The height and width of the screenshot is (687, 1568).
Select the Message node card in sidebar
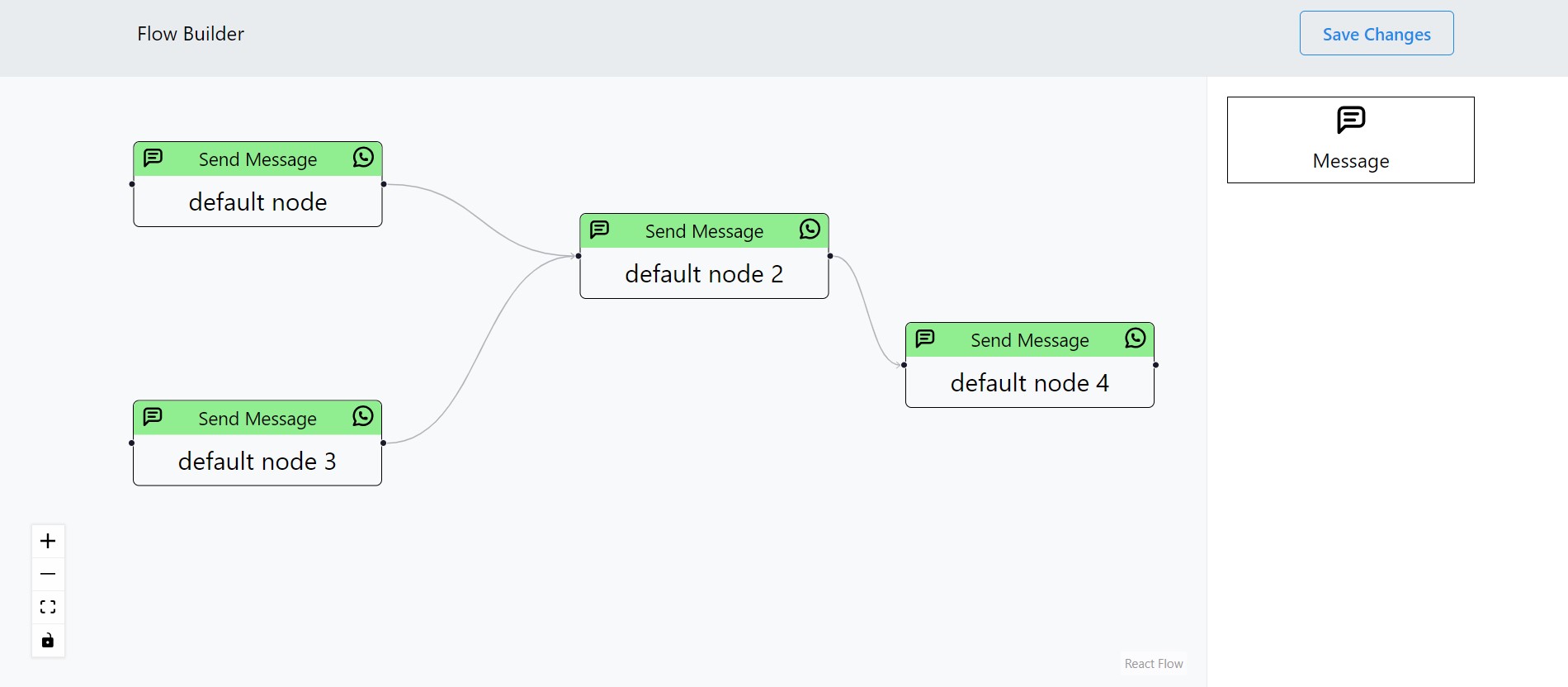coord(1350,140)
